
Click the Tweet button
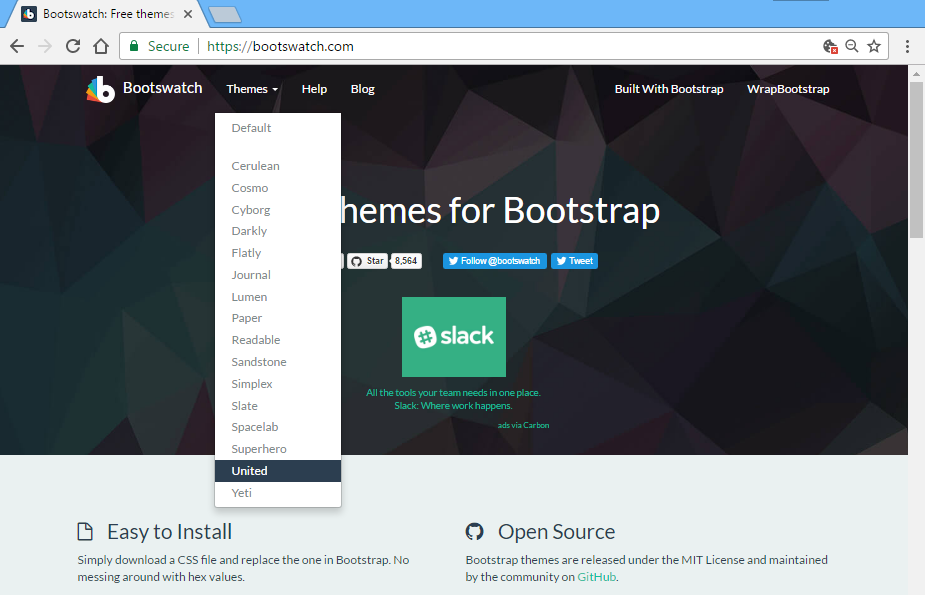[x=575, y=261]
